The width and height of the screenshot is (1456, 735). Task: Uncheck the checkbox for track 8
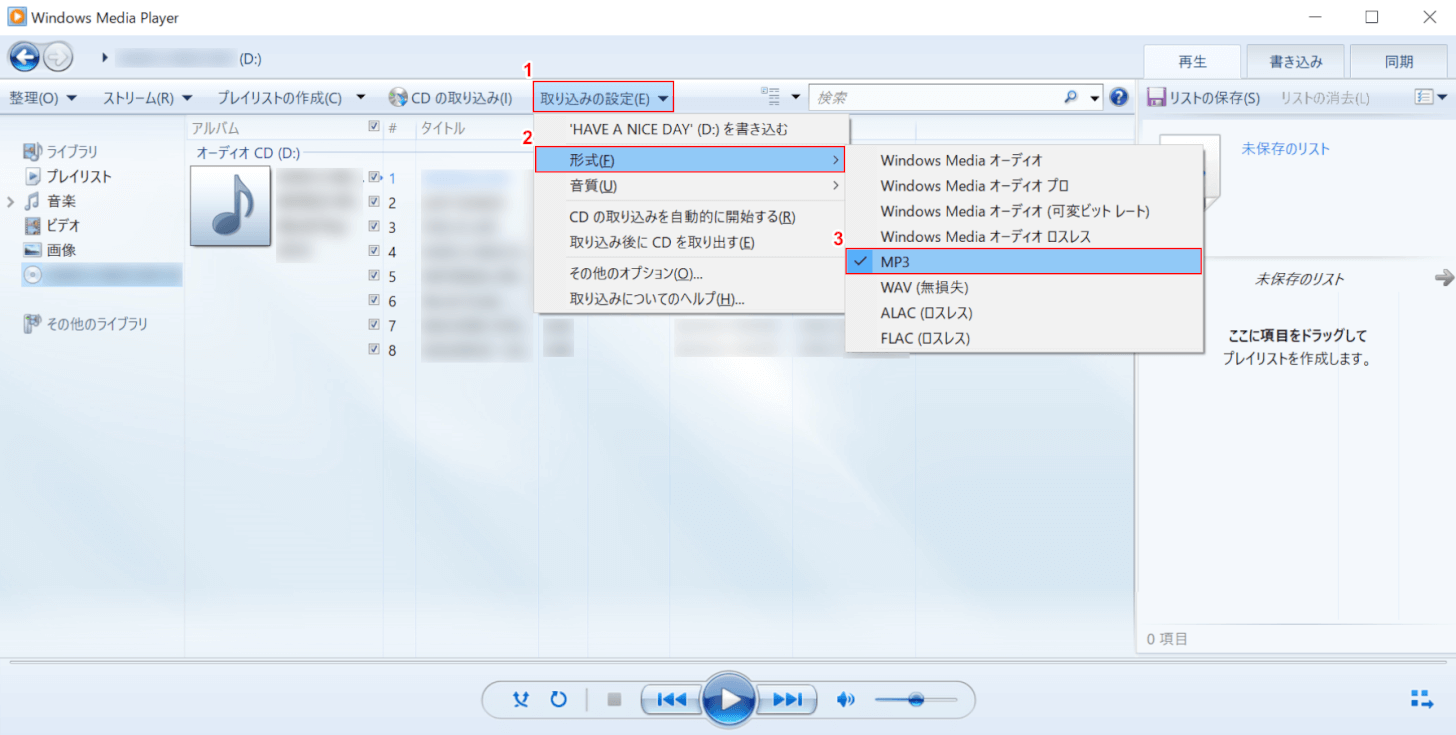[374, 349]
